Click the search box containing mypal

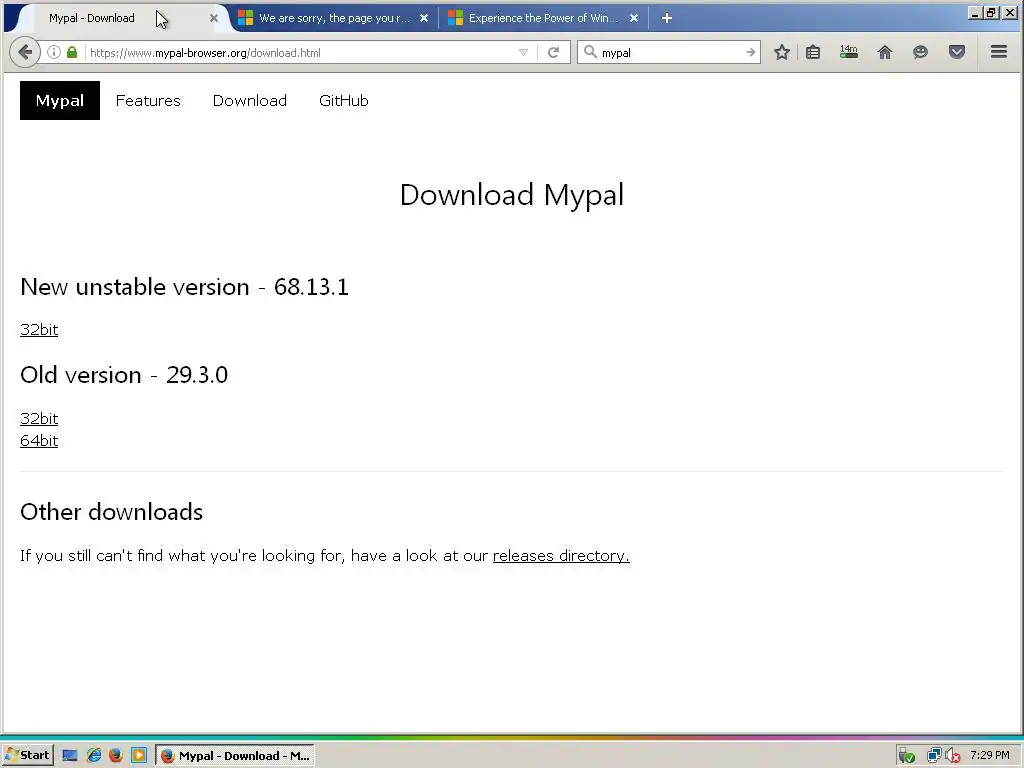(x=671, y=52)
